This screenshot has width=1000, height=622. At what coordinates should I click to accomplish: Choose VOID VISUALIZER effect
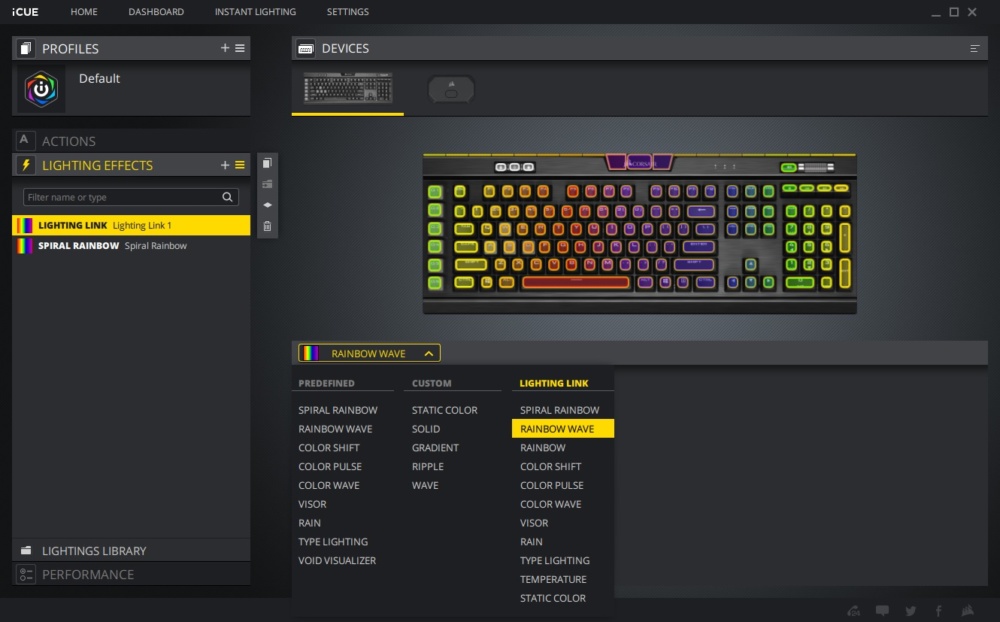coord(337,560)
